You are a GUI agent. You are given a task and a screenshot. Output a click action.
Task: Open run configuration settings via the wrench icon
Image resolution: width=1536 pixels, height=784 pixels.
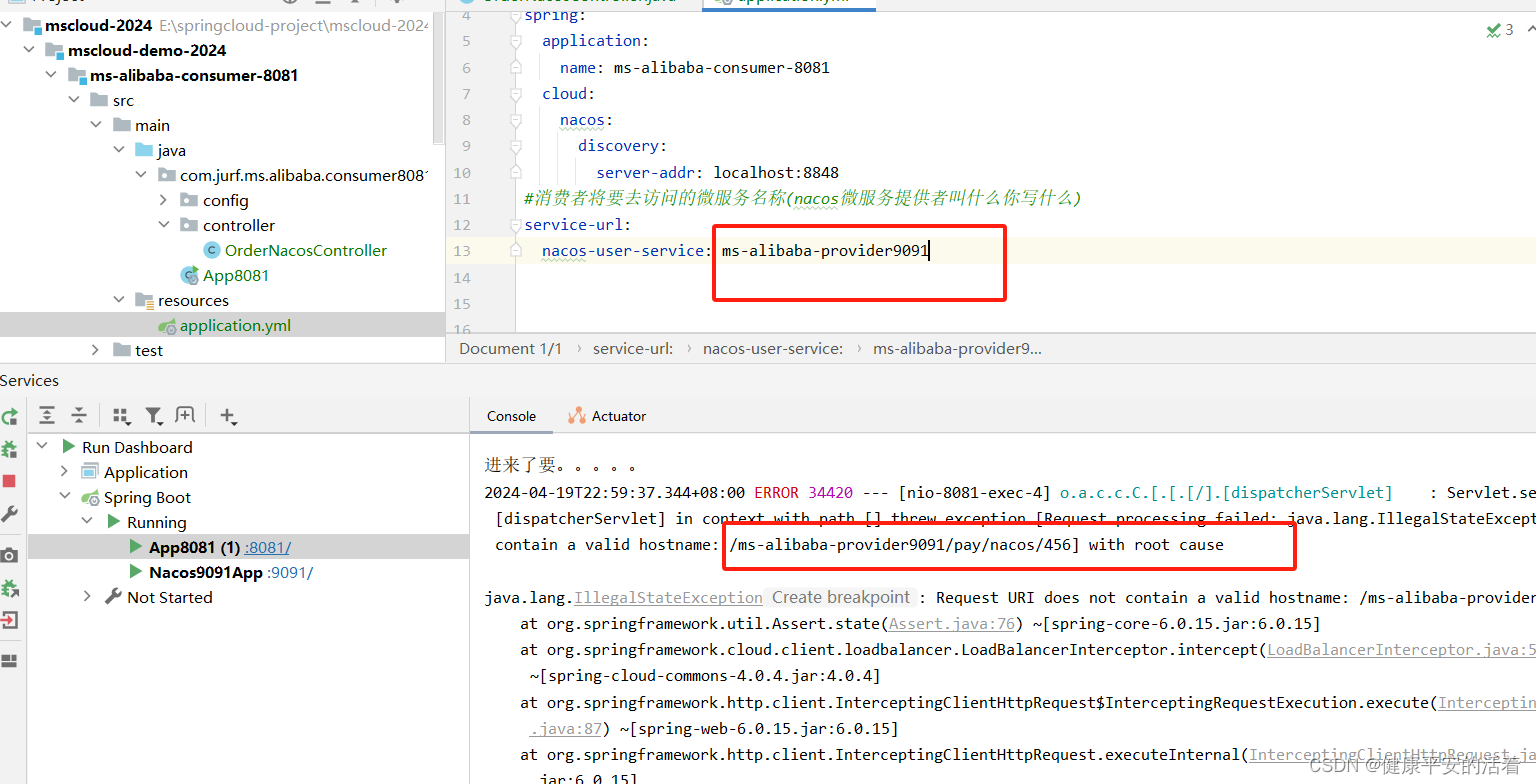click(10, 513)
